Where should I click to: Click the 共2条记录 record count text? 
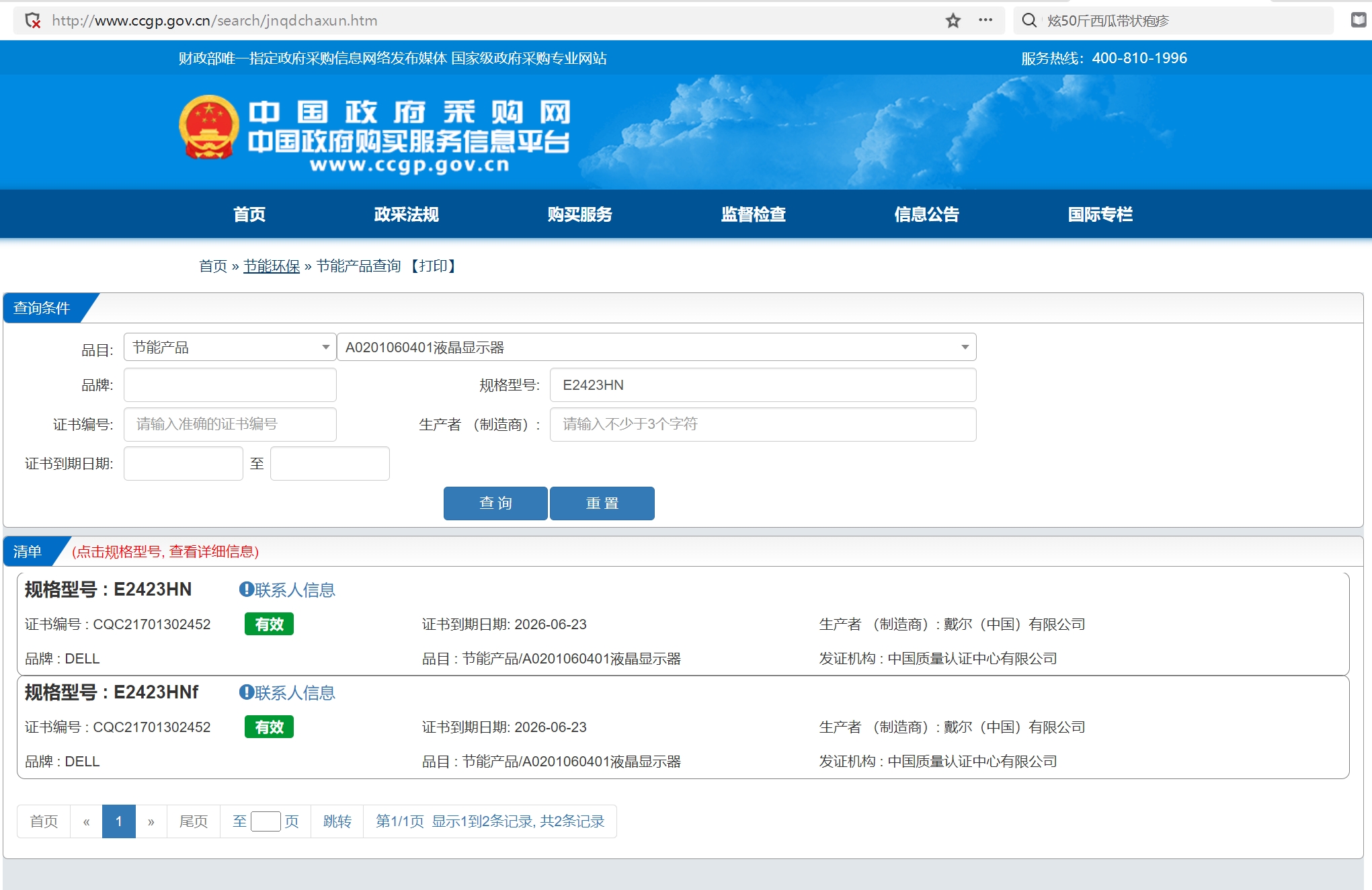[572, 821]
